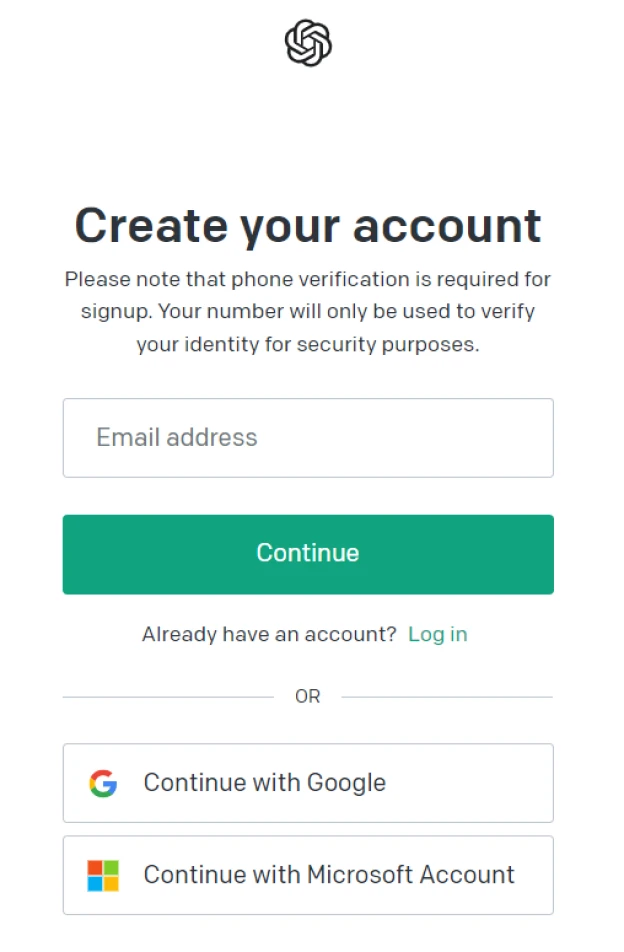Click the multicolored G beside Google text
This screenshot has height=952, width=624.
point(103,783)
